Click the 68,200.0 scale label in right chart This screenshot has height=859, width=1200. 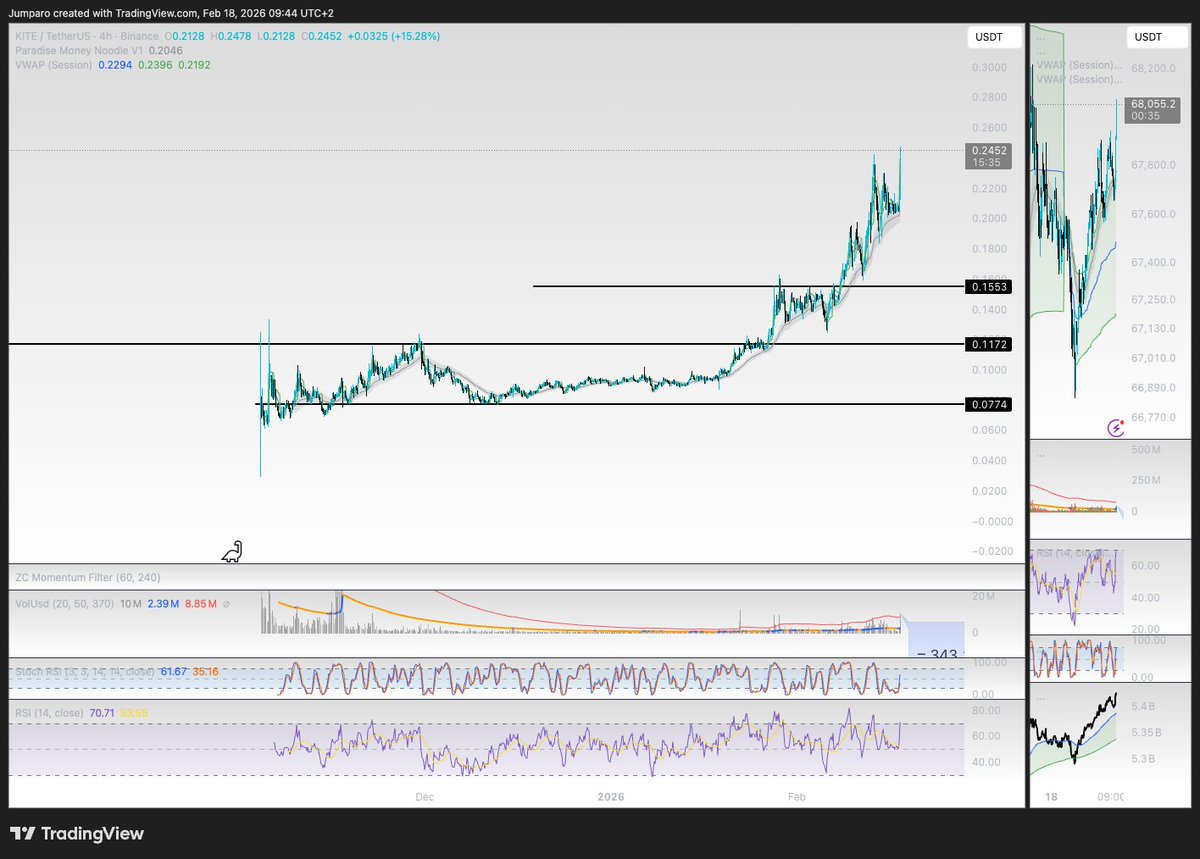click(x=1154, y=68)
